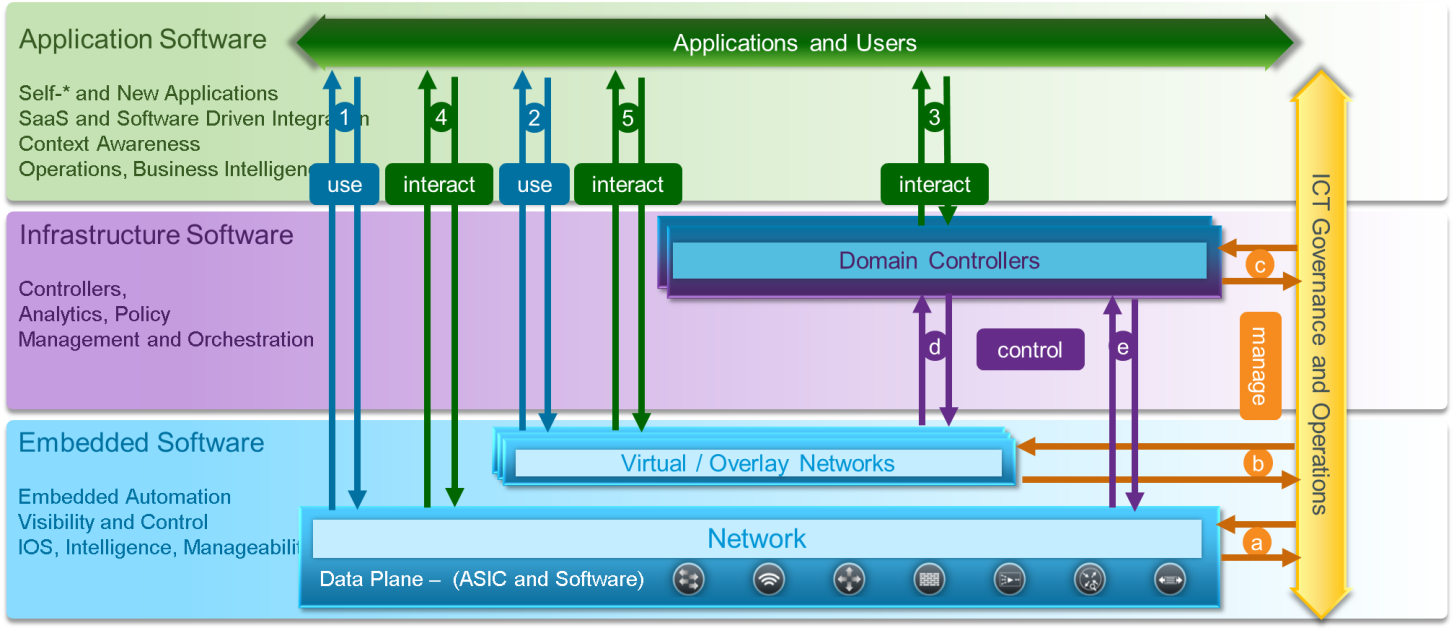
Task: Click the firewall brick wall icon
Action: coord(929,579)
